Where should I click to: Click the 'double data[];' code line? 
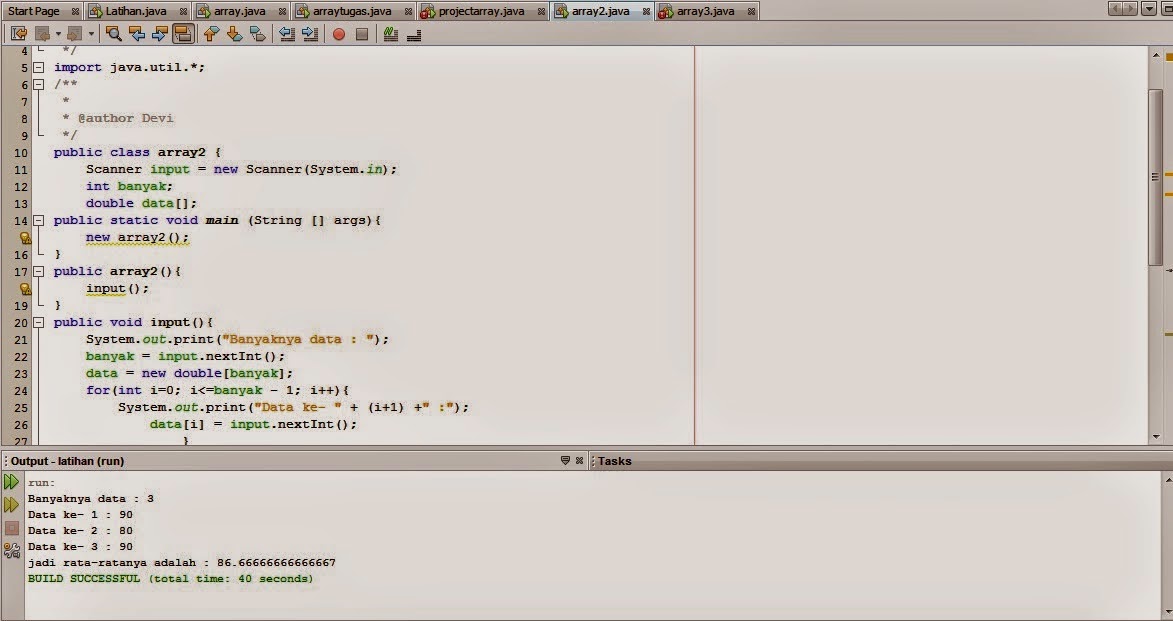click(141, 204)
